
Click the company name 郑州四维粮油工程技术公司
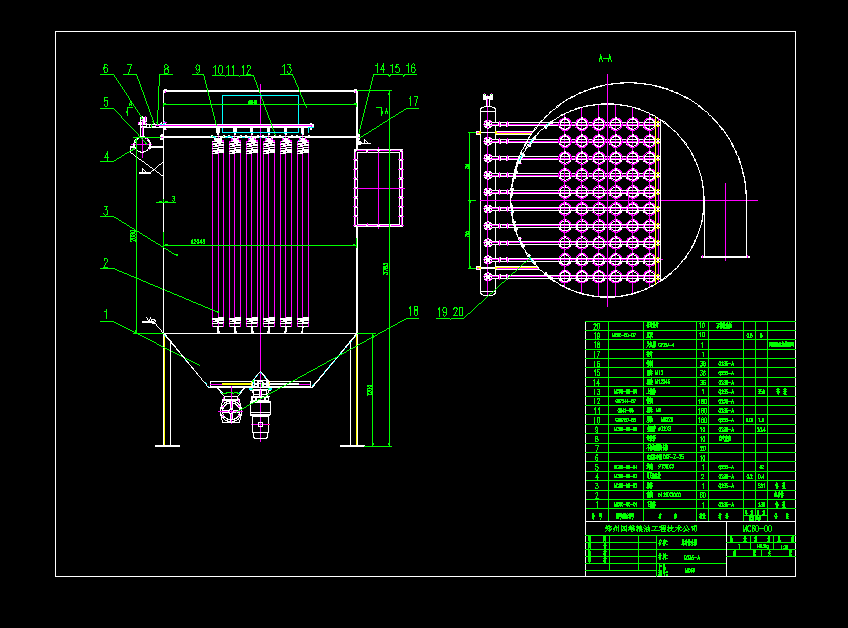click(651, 528)
